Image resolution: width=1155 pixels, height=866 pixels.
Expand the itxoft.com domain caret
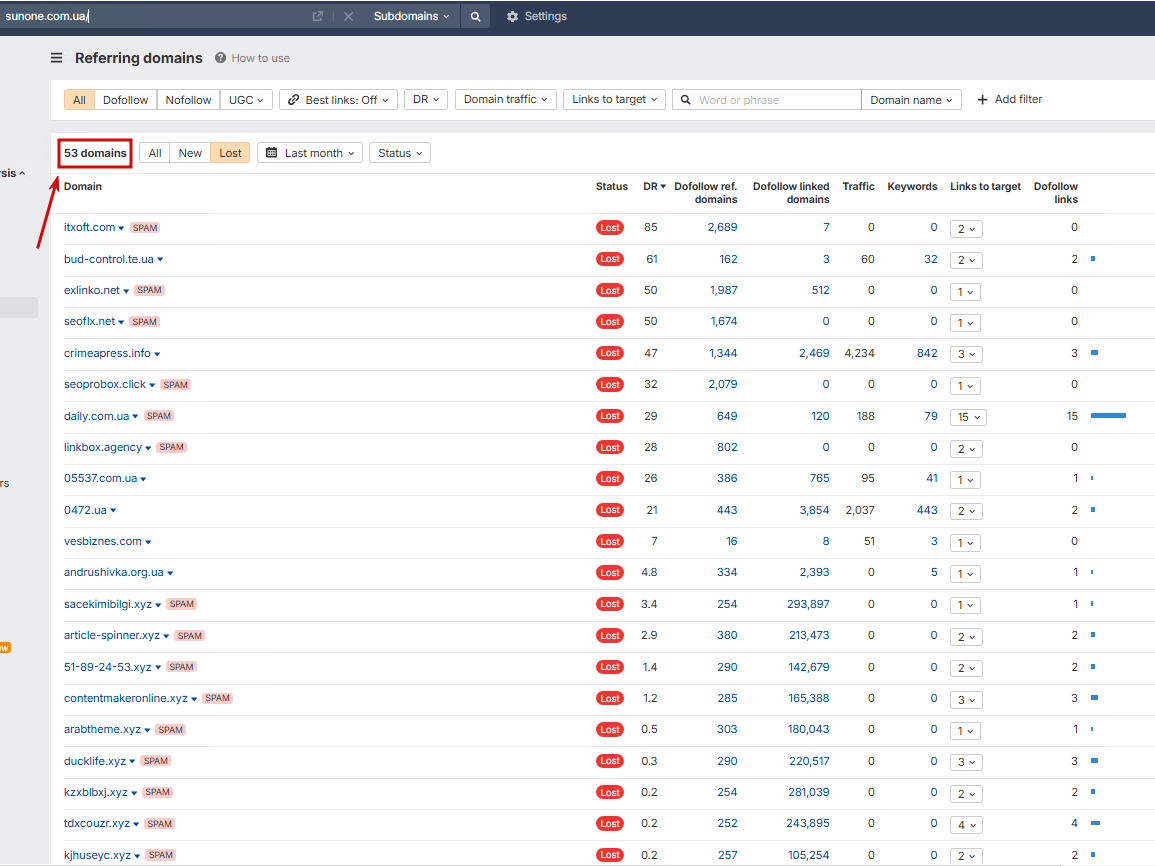pos(122,228)
